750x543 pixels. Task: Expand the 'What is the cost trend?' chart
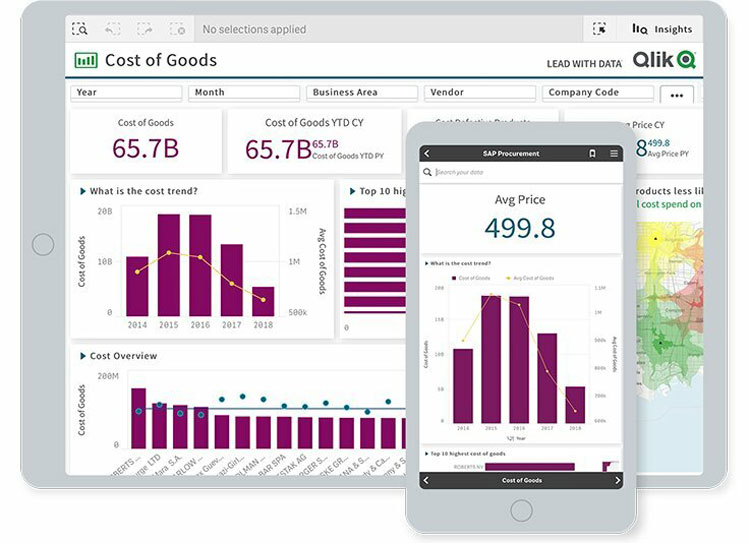[79, 191]
